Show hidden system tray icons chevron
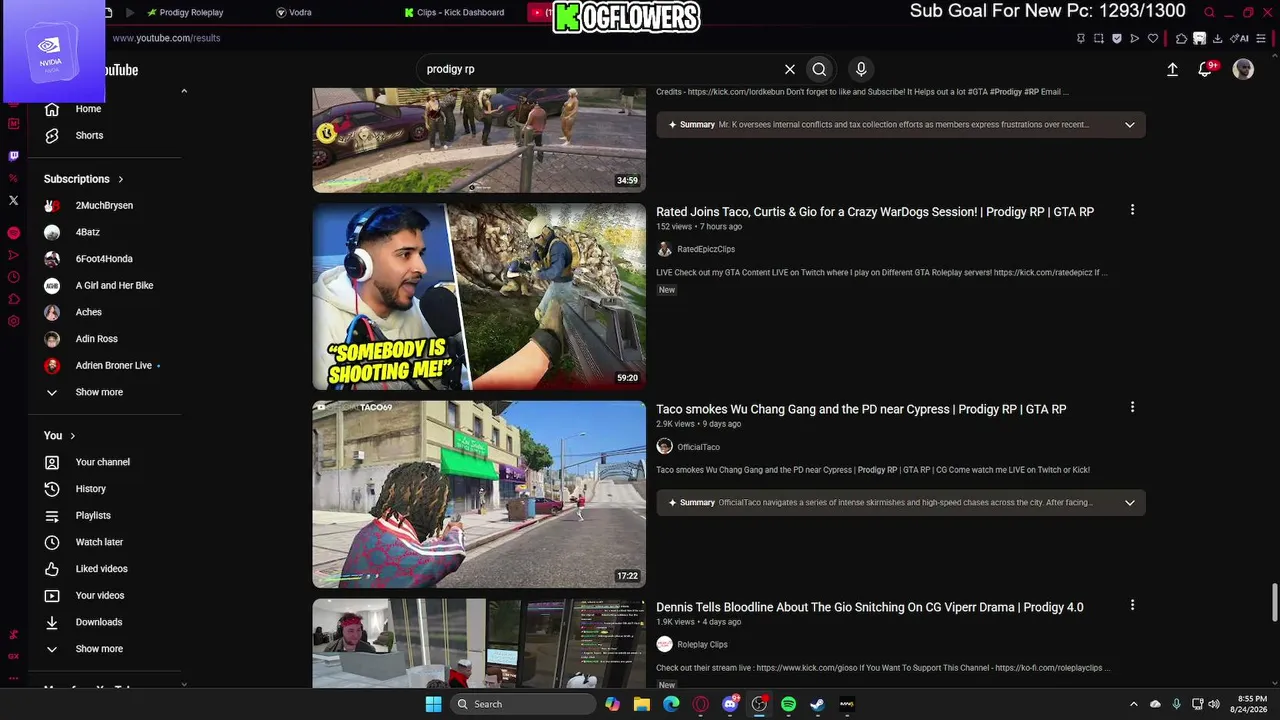The width and height of the screenshot is (1280, 720). coord(1133,704)
